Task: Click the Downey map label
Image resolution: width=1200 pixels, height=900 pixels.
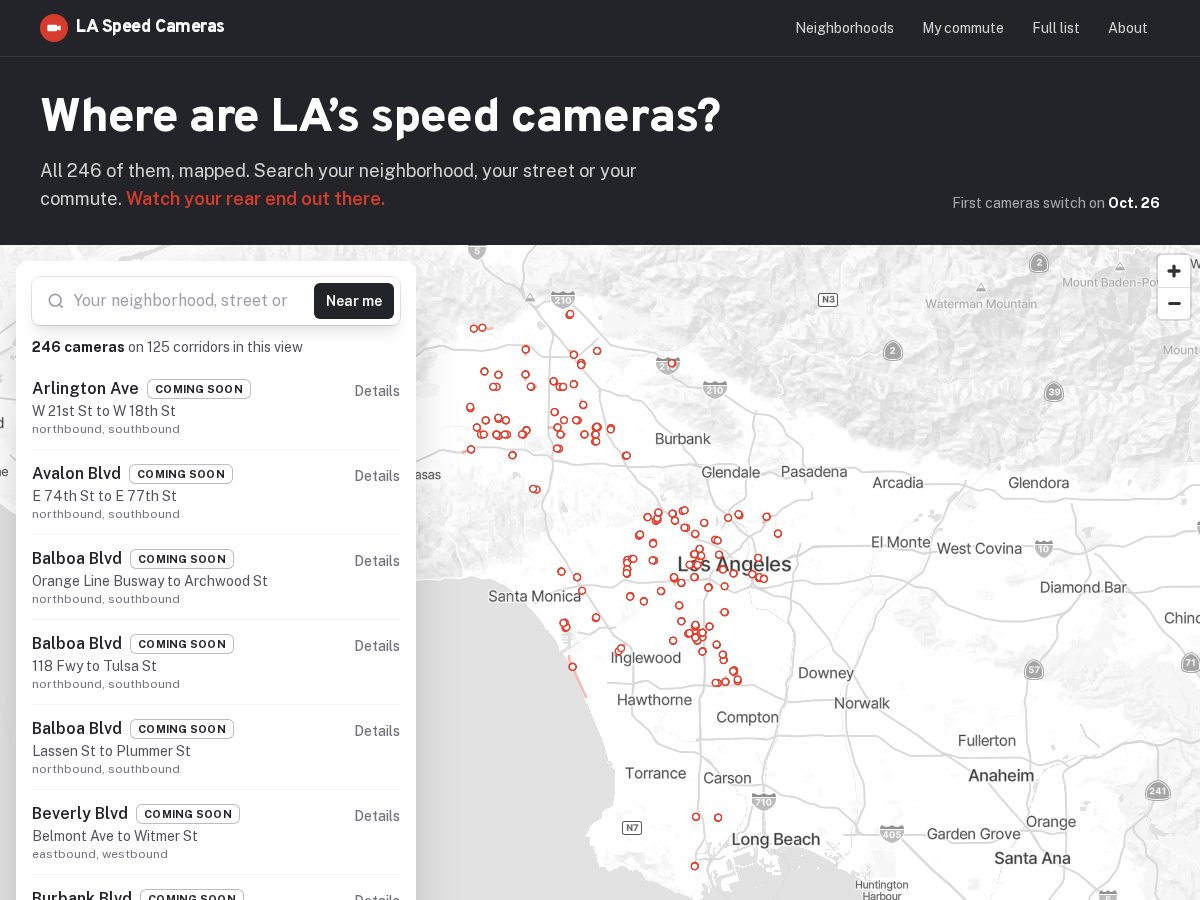Action: [x=826, y=673]
